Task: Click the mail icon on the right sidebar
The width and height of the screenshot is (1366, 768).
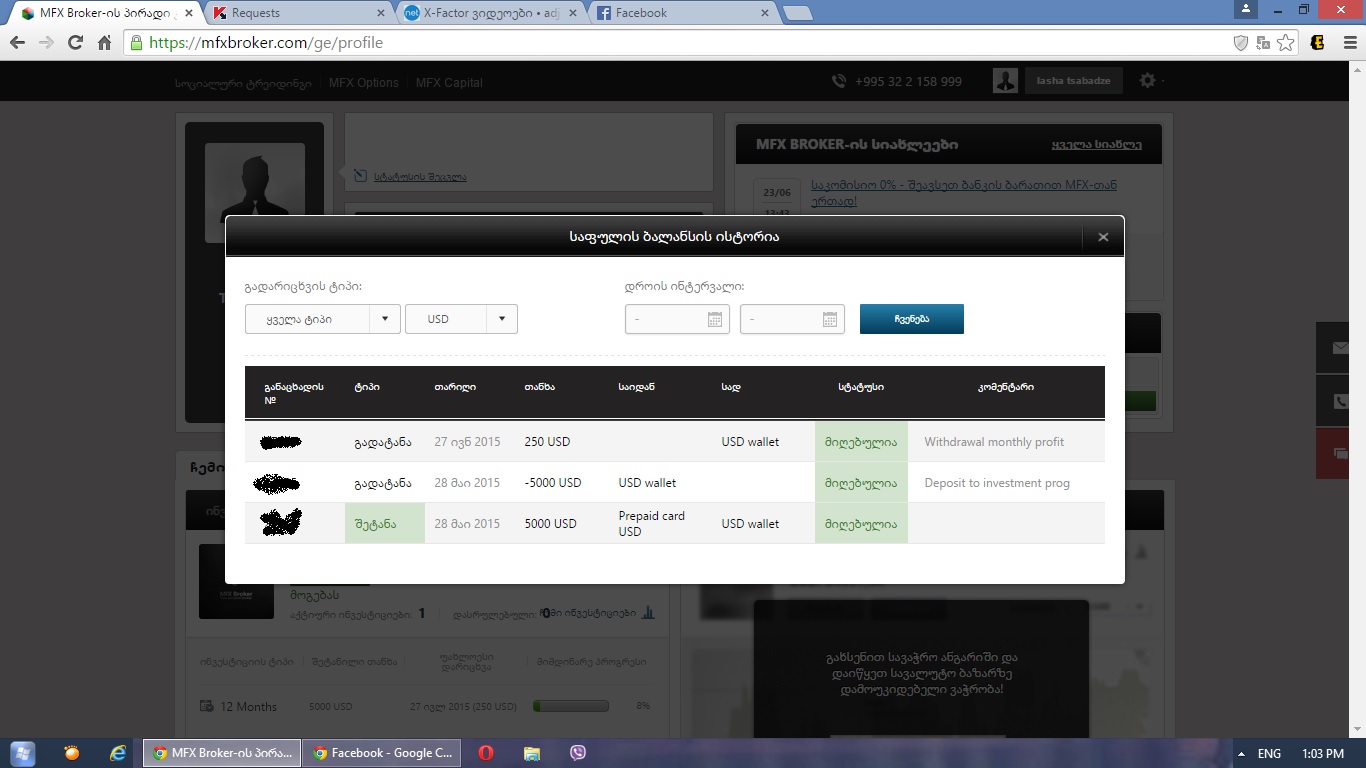Action: click(1341, 348)
